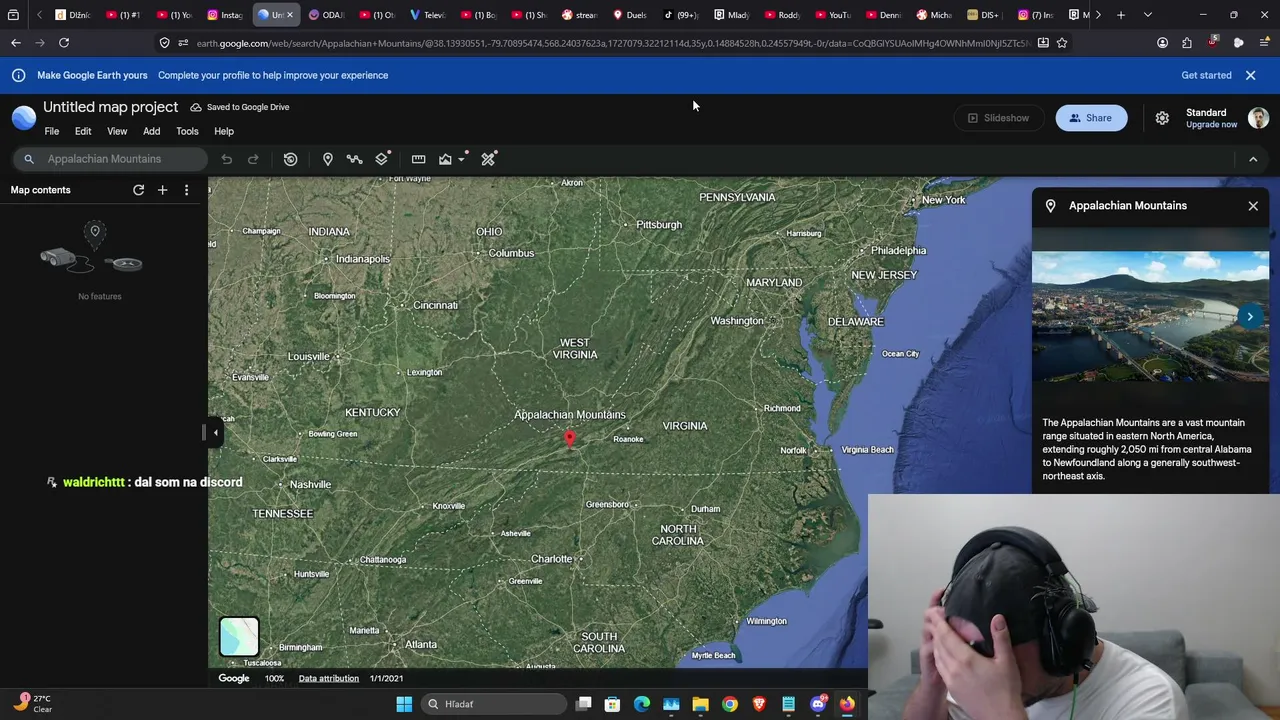
Task: Click the Appalachian Mountains search field
Action: [111, 159]
